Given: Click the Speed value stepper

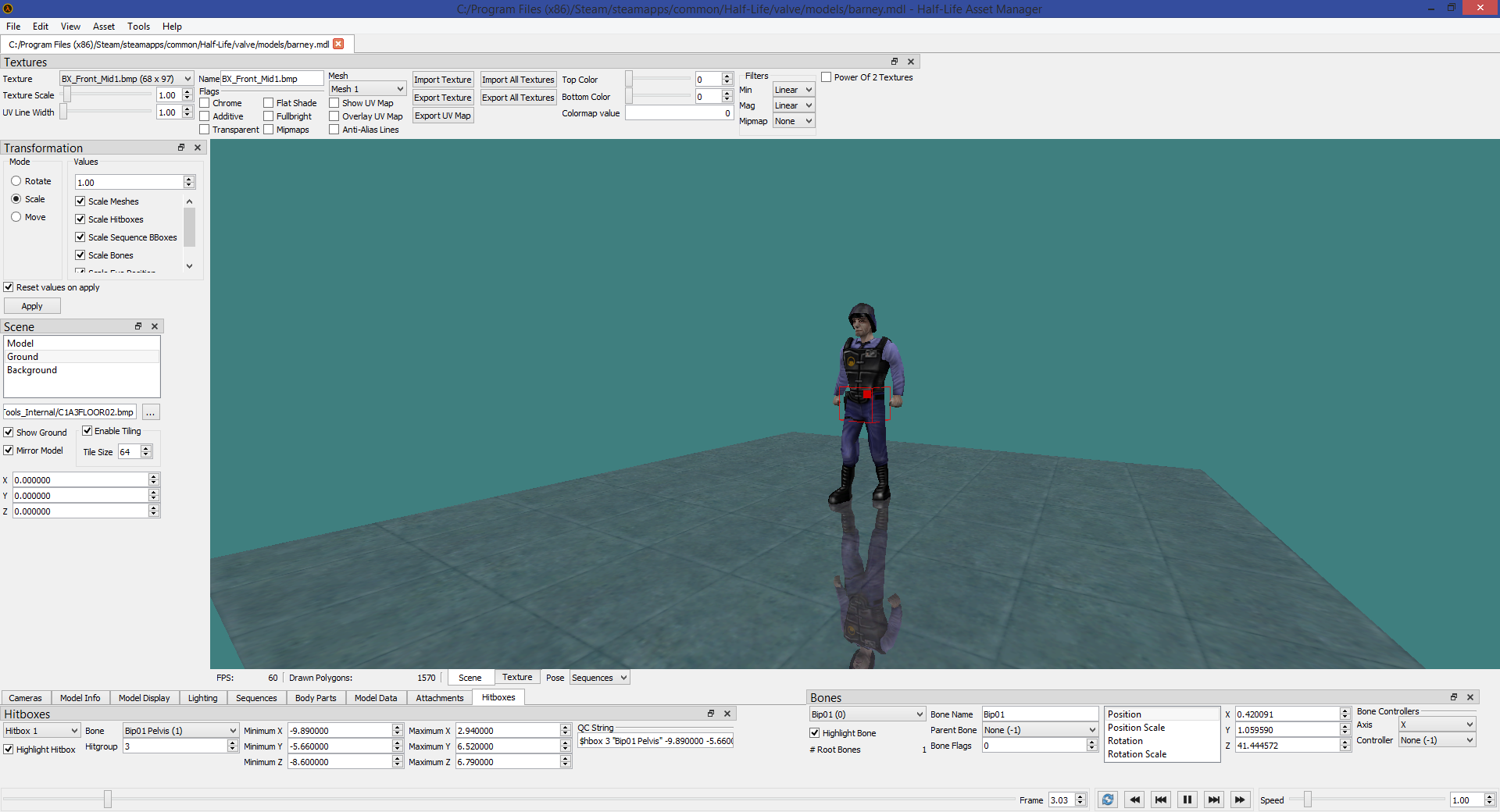Looking at the screenshot, I should [1489, 800].
